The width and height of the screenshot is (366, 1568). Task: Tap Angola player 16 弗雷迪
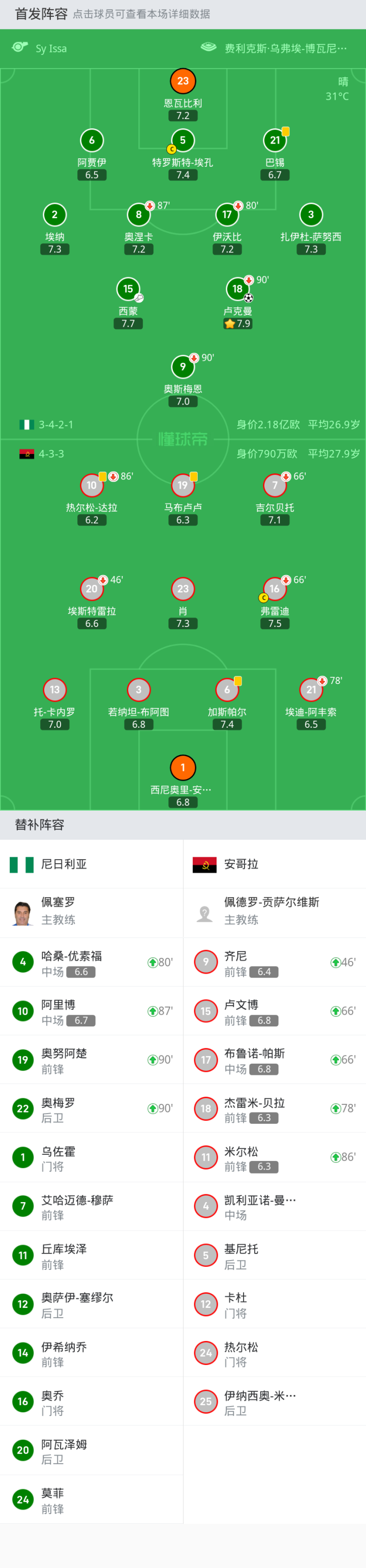click(275, 589)
